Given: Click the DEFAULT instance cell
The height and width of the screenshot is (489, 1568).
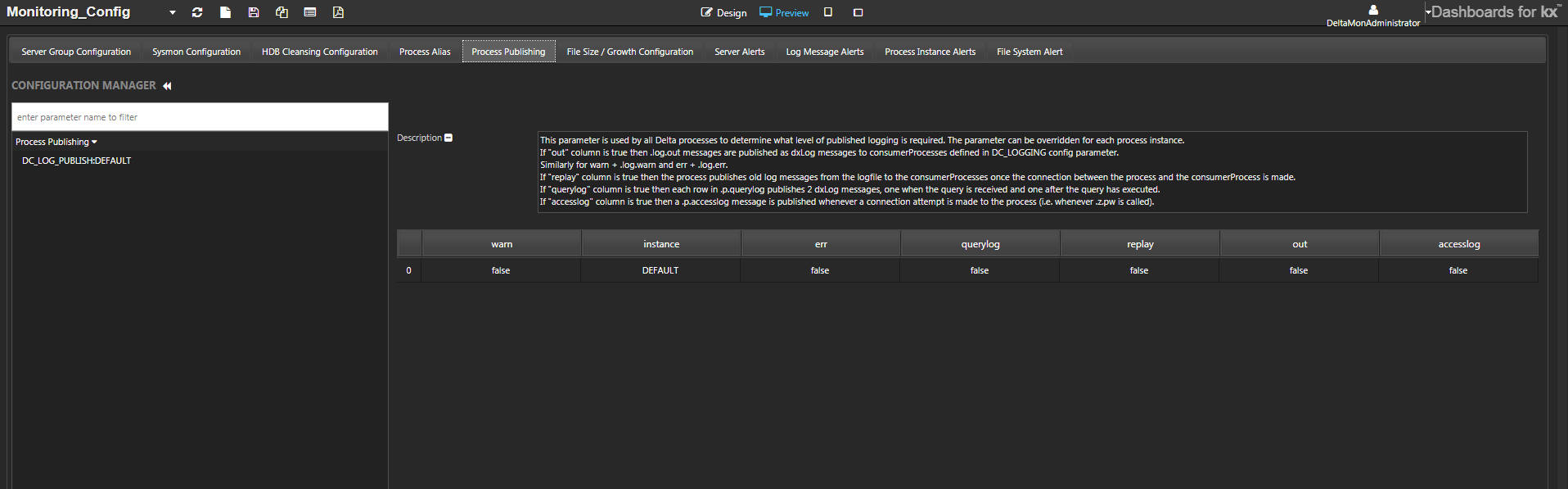Looking at the screenshot, I should [x=660, y=270].
